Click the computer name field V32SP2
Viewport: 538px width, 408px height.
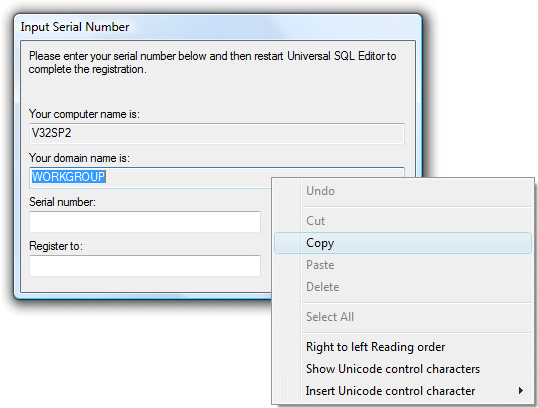217,133
